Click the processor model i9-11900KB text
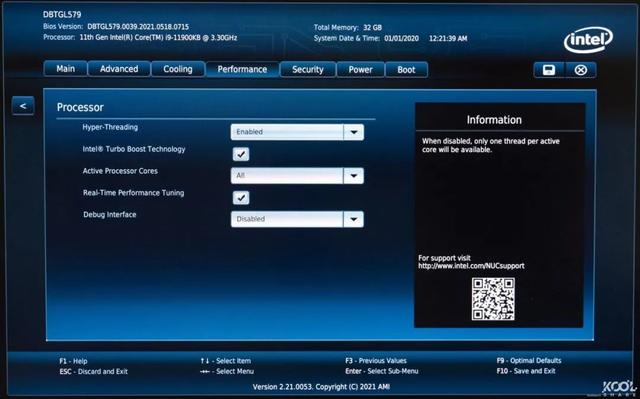Viewport: 640px width, 399px height. click(x=158, y=38)
